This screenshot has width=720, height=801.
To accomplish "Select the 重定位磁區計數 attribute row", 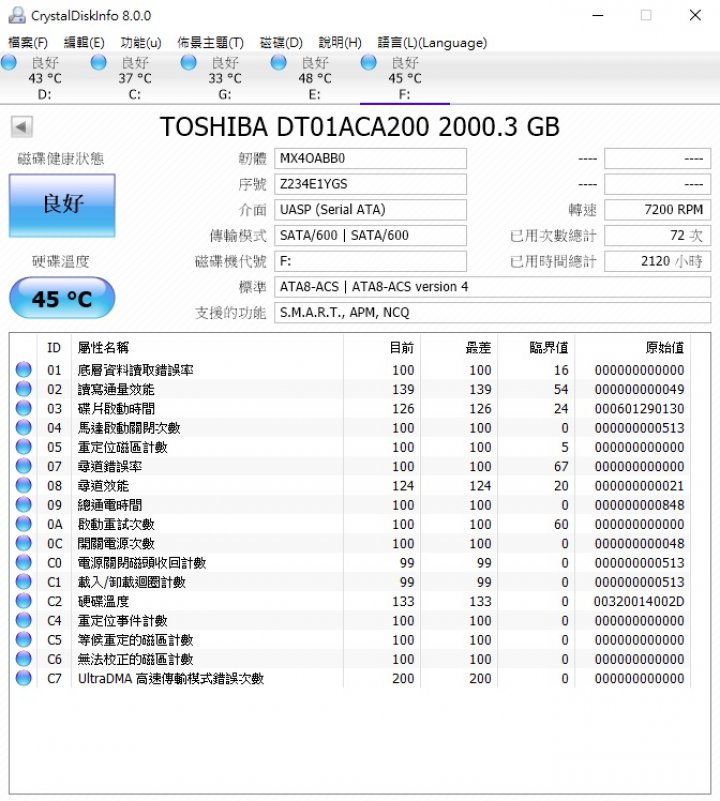I will pyautogui.click(x=350, y=446).
